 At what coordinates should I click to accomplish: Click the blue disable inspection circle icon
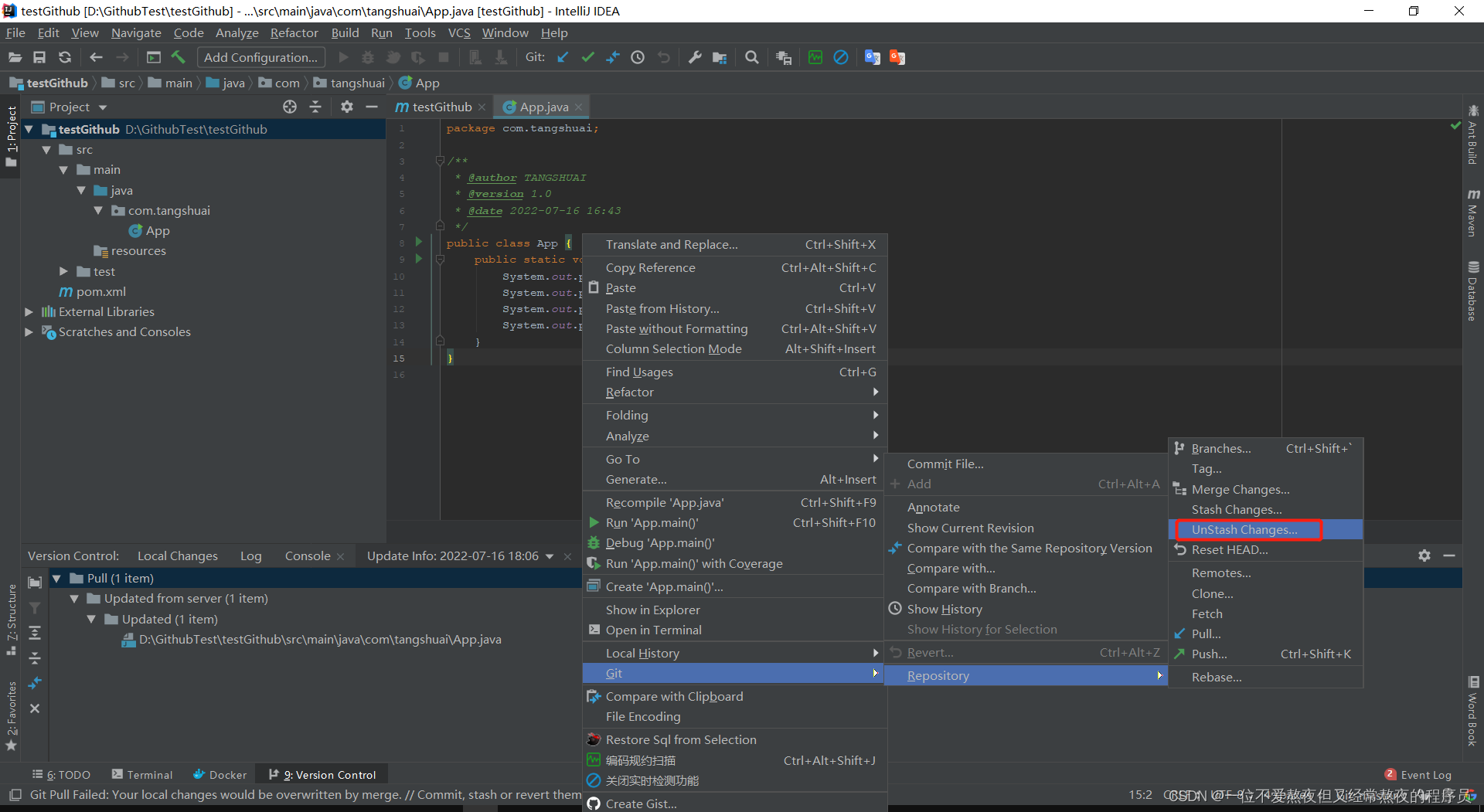841,57
